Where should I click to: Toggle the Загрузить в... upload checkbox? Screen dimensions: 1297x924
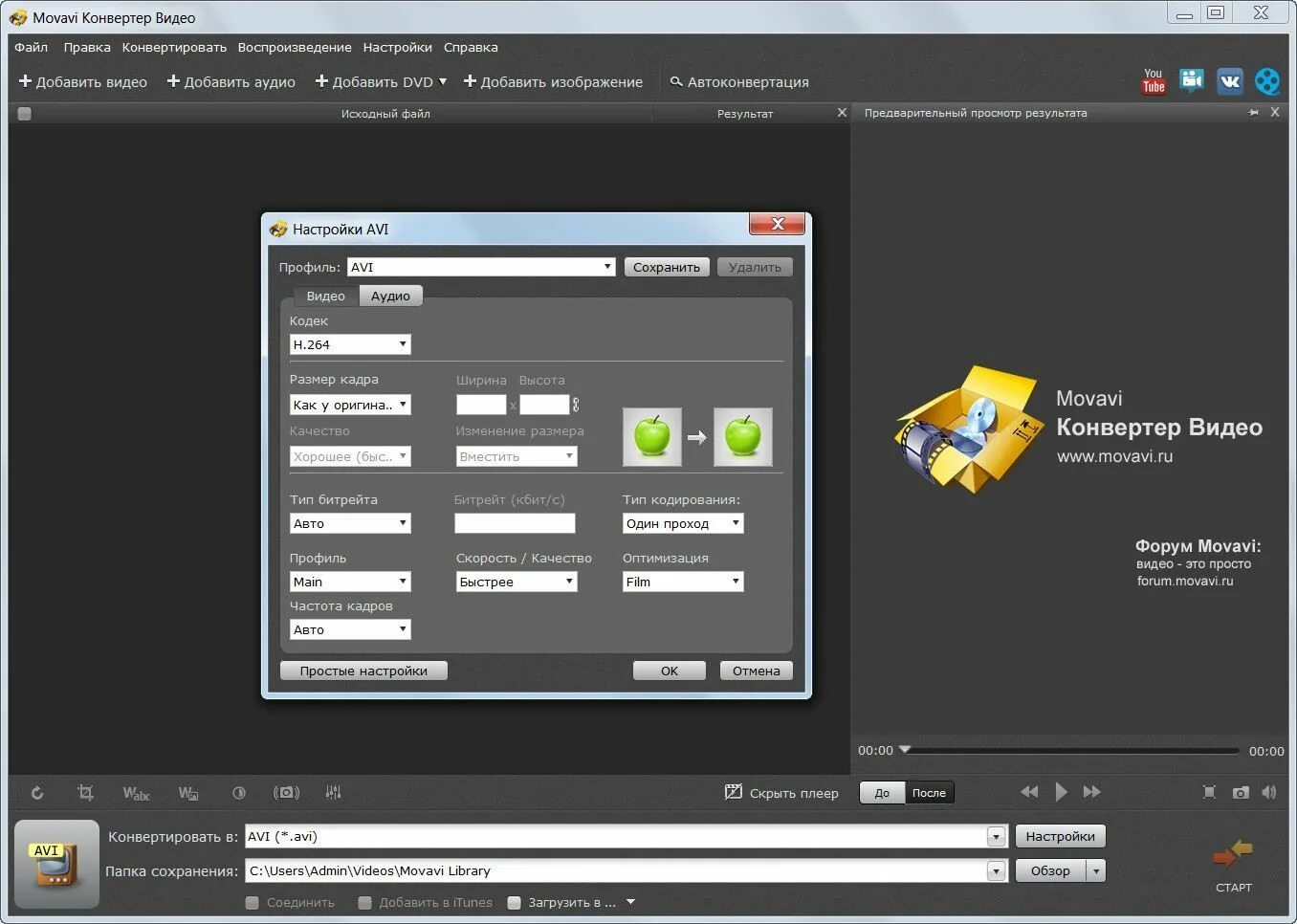514,902
